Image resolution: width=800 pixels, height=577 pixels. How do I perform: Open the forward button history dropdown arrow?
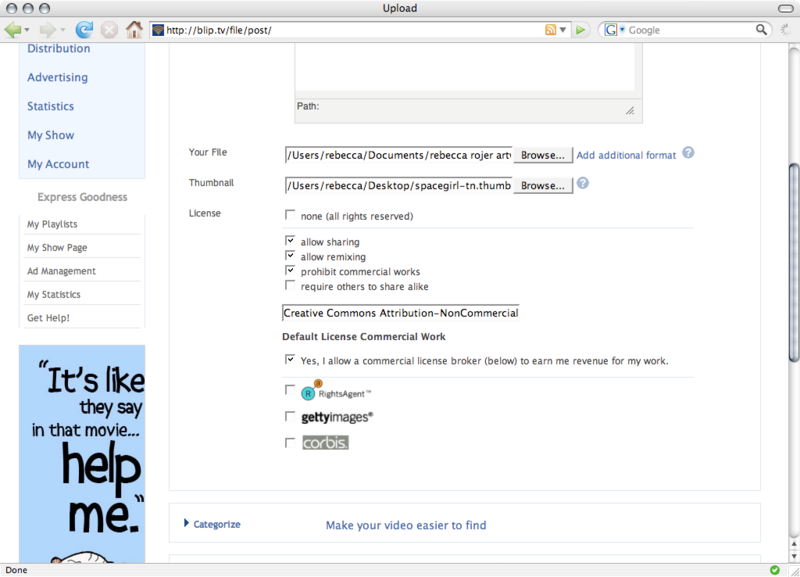pos(62,30)
